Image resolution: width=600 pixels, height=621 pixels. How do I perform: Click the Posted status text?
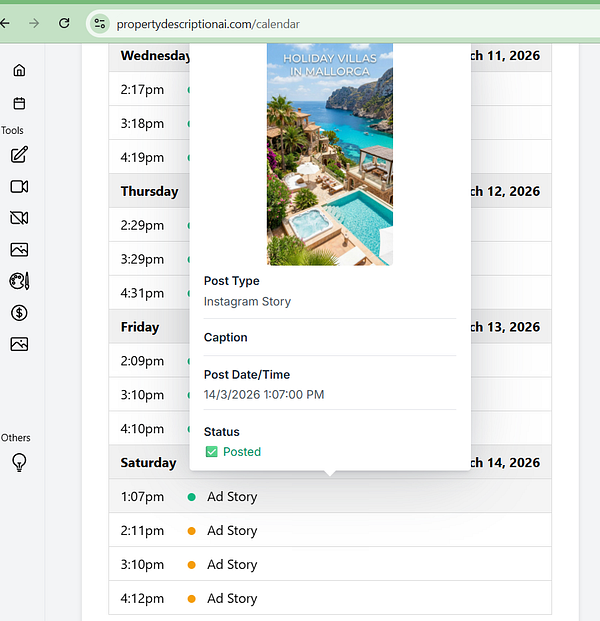coord(242,452)
